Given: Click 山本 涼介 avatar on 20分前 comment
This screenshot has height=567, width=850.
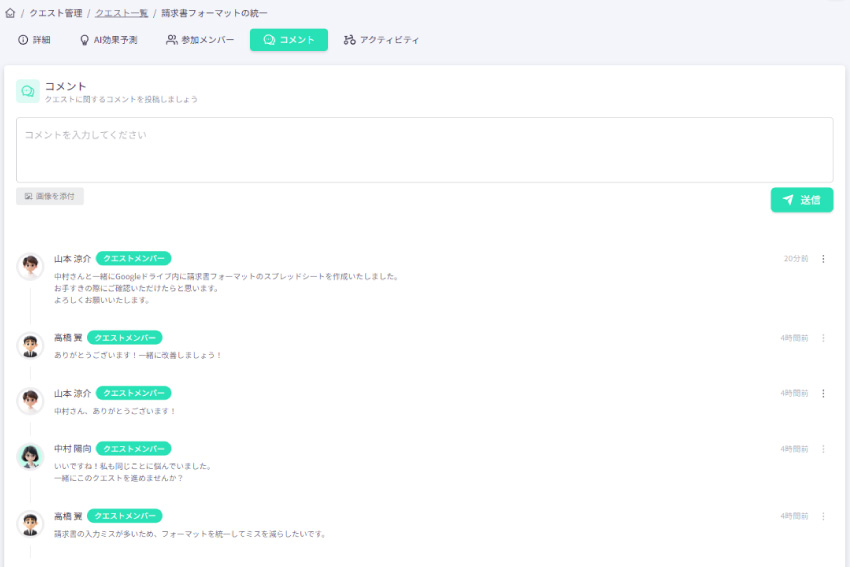Looking at the screenshot, I should [x=30, y=266].
